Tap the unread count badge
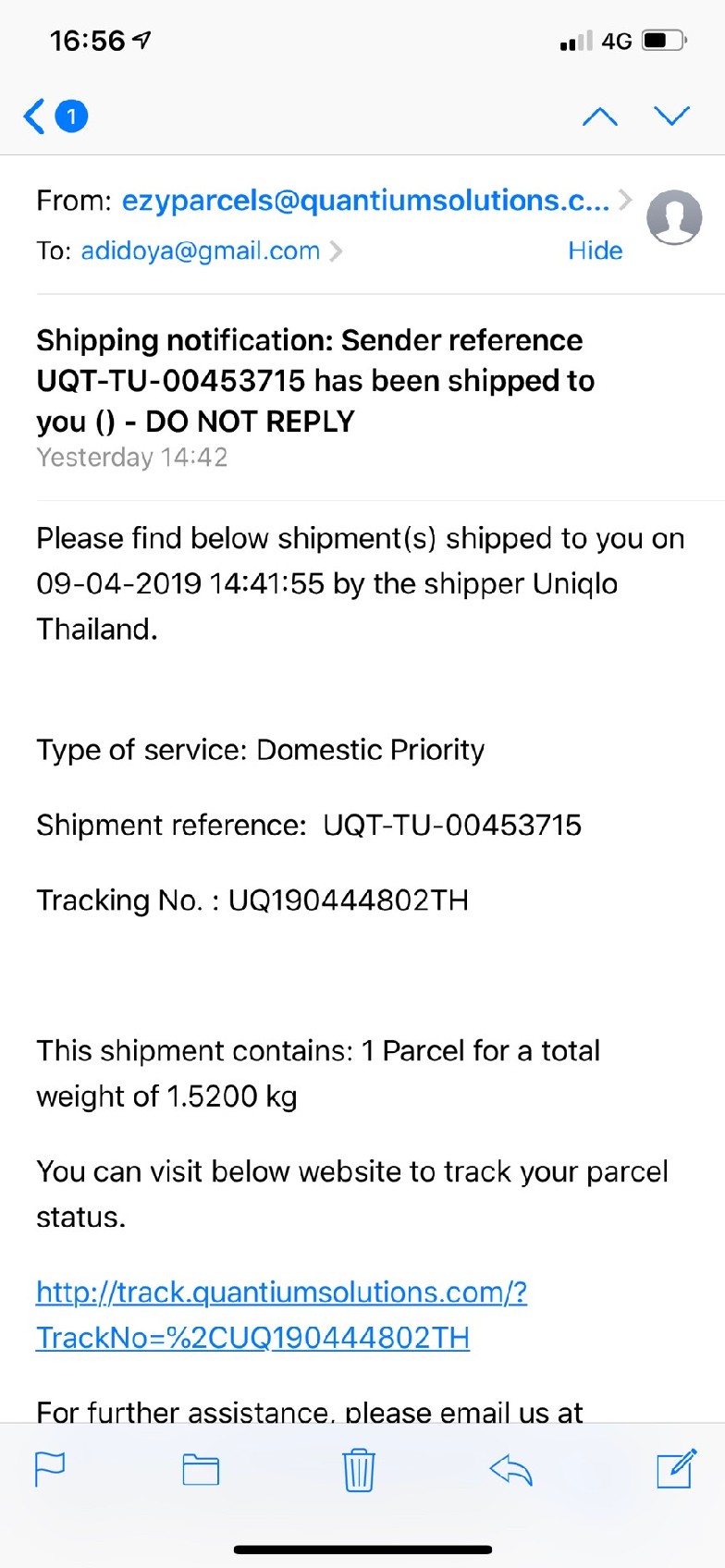Screen dimensions: 725x1568 71,116
